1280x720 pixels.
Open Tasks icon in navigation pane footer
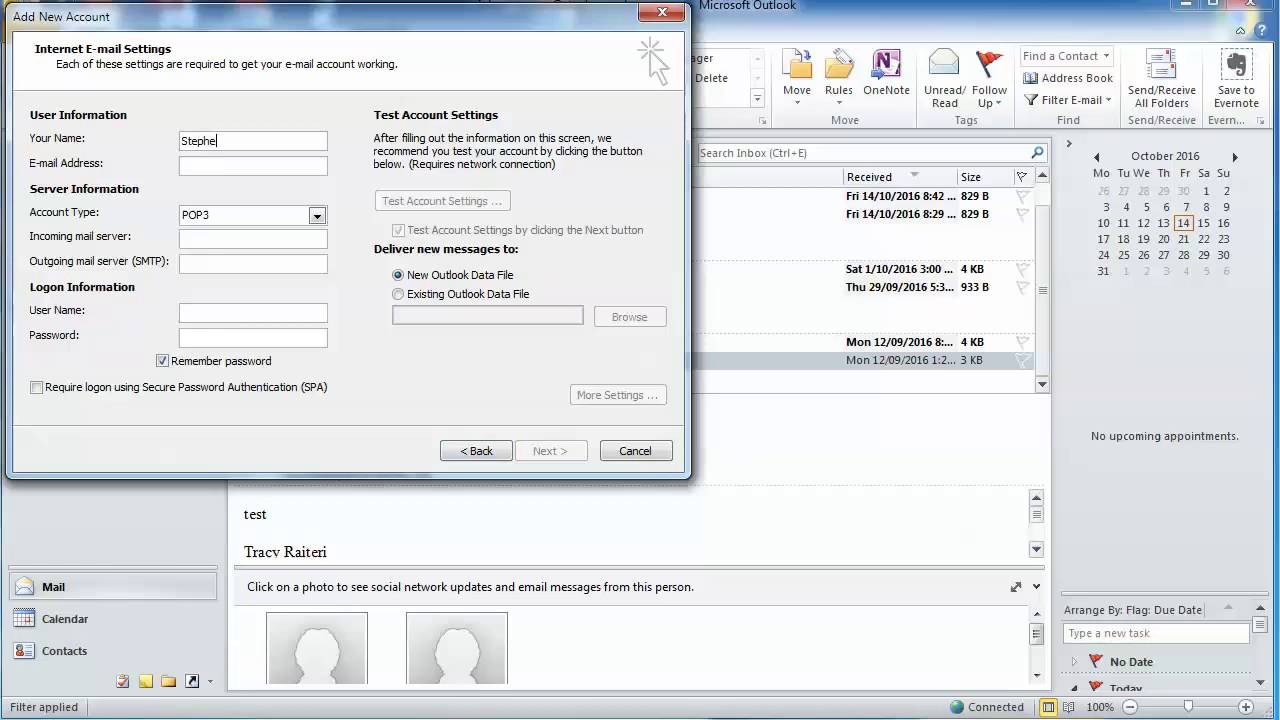coord(122,681)
